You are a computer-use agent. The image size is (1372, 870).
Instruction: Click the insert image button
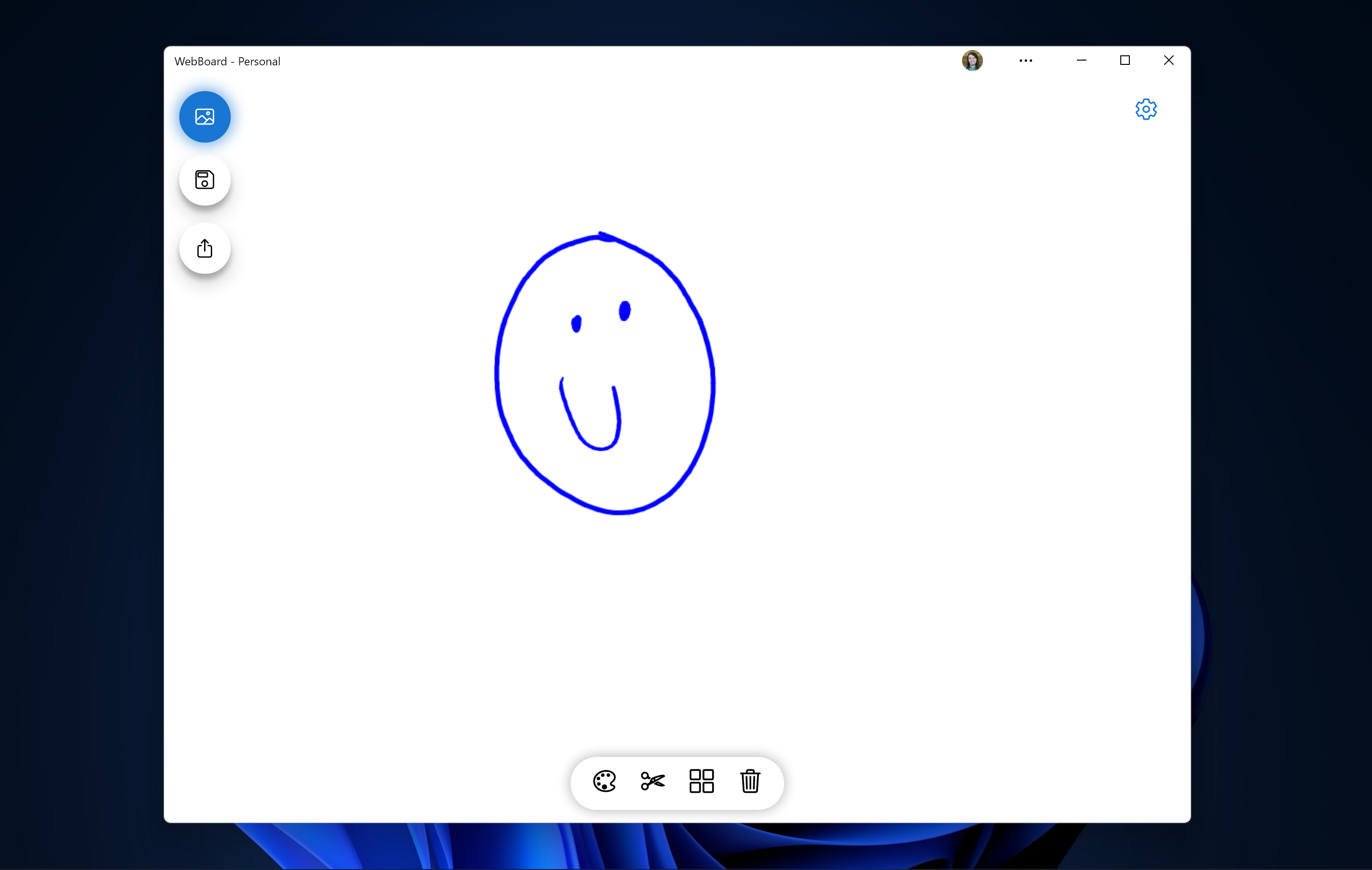(x=205, y=117)
